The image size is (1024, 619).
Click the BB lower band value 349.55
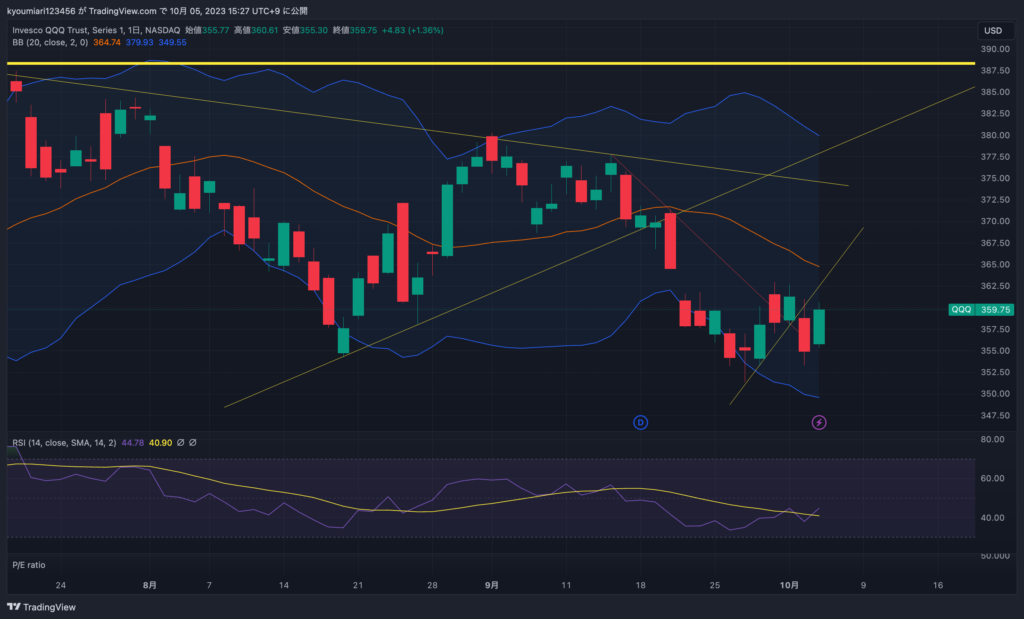pos(172,42)
